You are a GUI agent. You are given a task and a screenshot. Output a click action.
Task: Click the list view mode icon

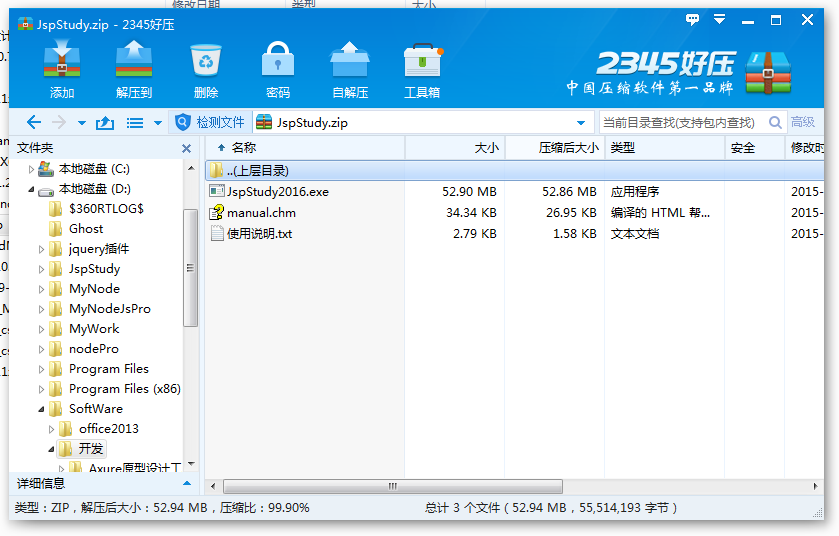(134, 123)
